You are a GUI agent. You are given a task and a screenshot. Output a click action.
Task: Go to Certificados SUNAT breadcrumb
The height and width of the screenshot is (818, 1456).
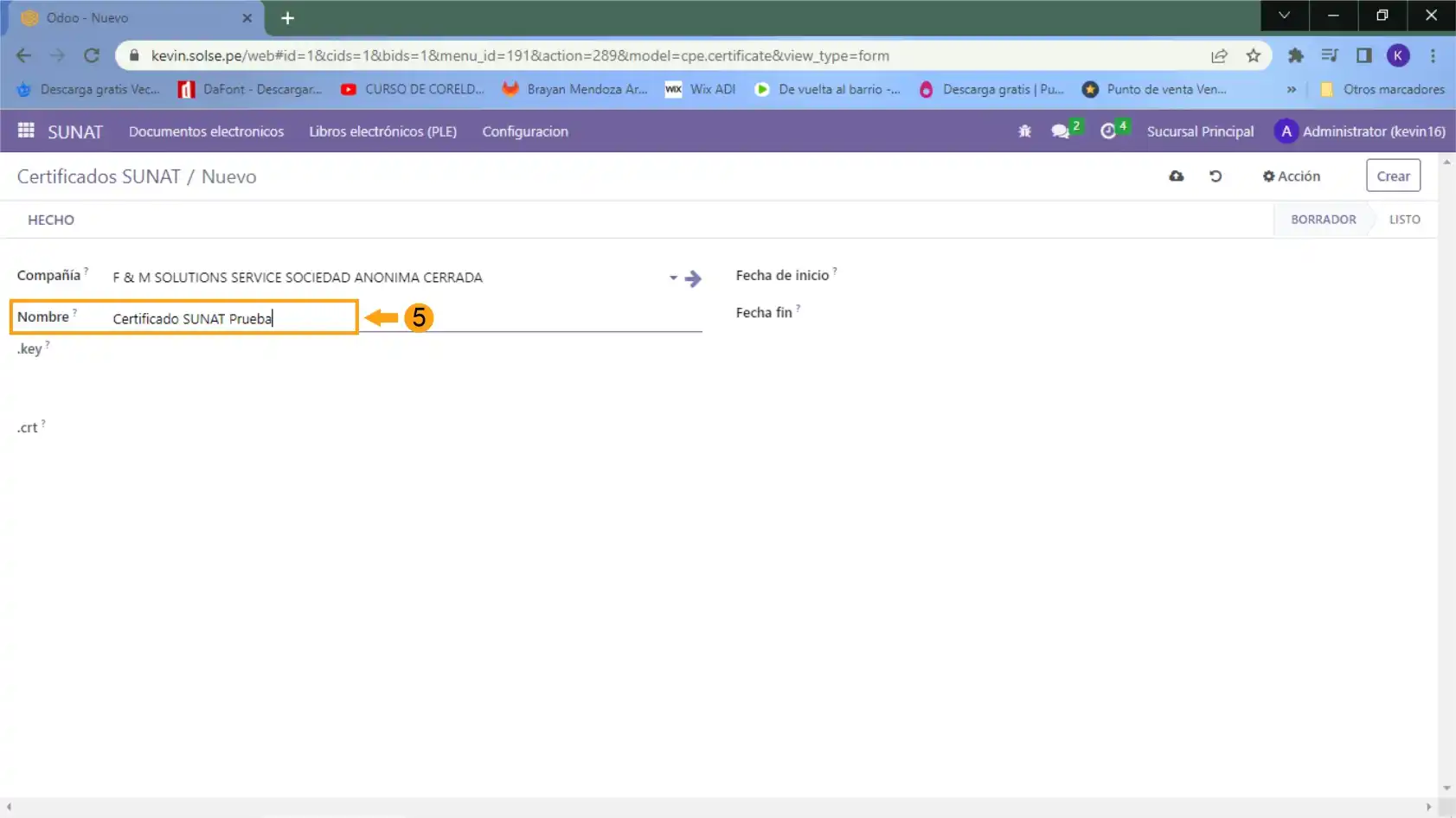coord(99,176)
